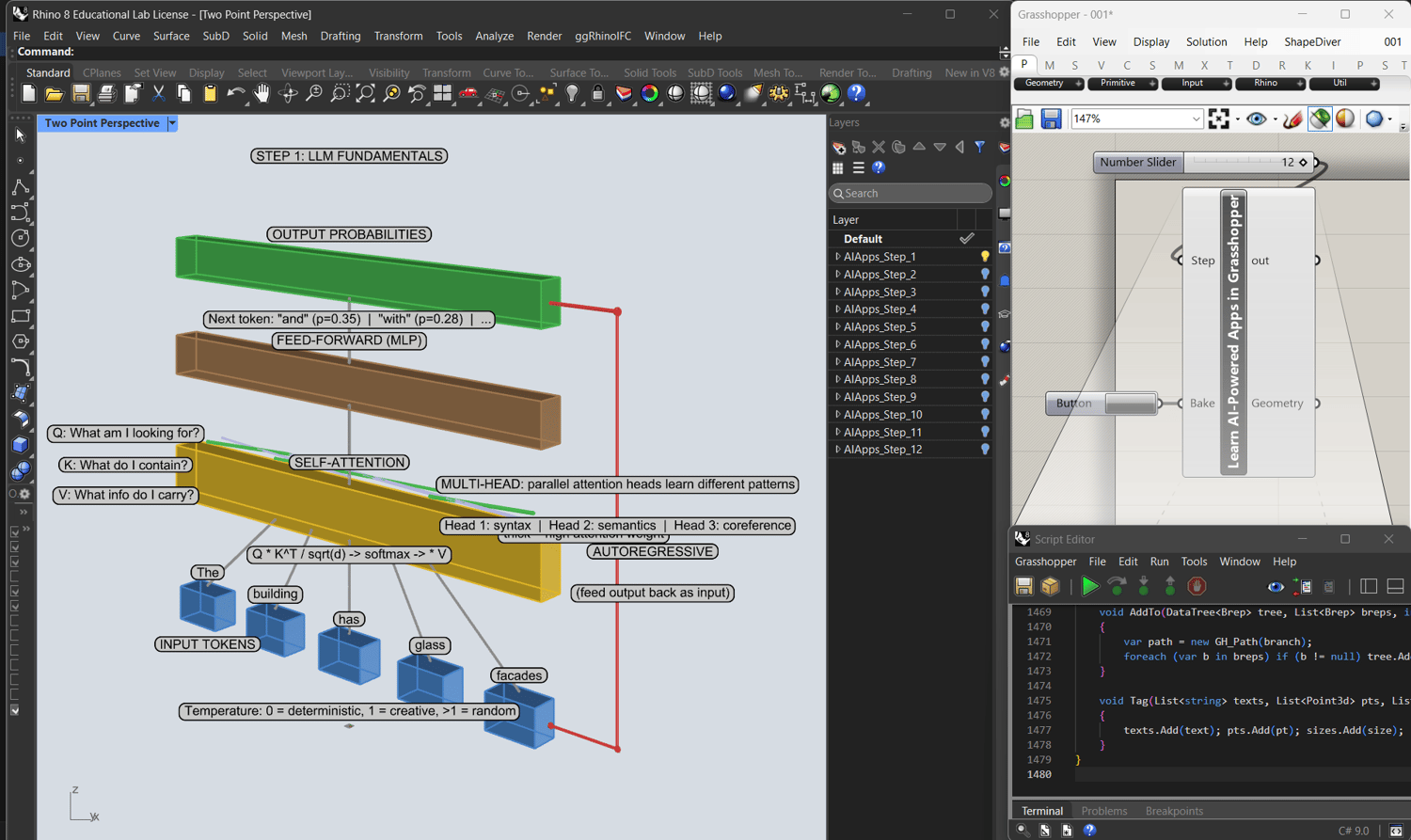1411x840 pixels.
Task: Click the layer filter funnel icon
Action: (x=979, y=148)
